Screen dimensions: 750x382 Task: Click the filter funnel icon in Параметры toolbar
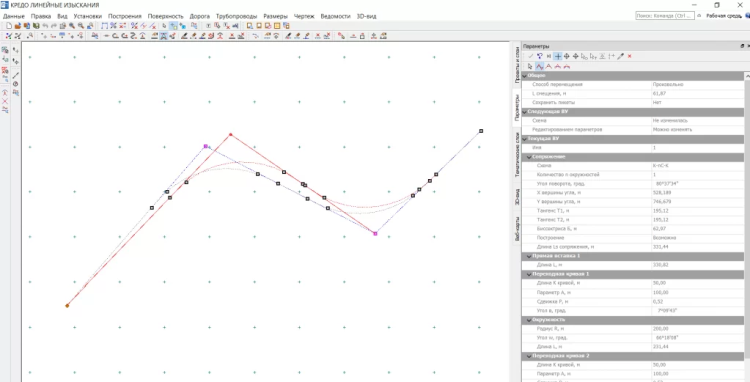(540, 56)
